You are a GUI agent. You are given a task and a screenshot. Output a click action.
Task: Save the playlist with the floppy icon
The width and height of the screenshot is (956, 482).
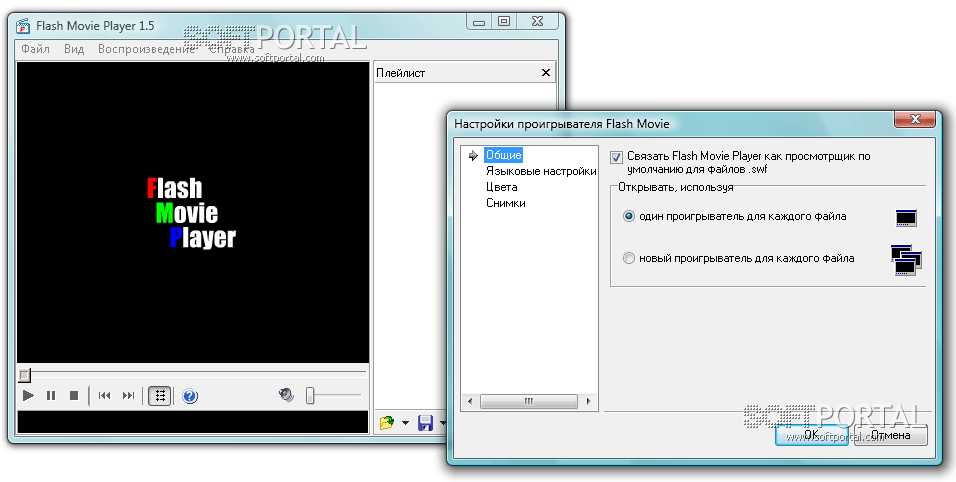pos(425,422)
